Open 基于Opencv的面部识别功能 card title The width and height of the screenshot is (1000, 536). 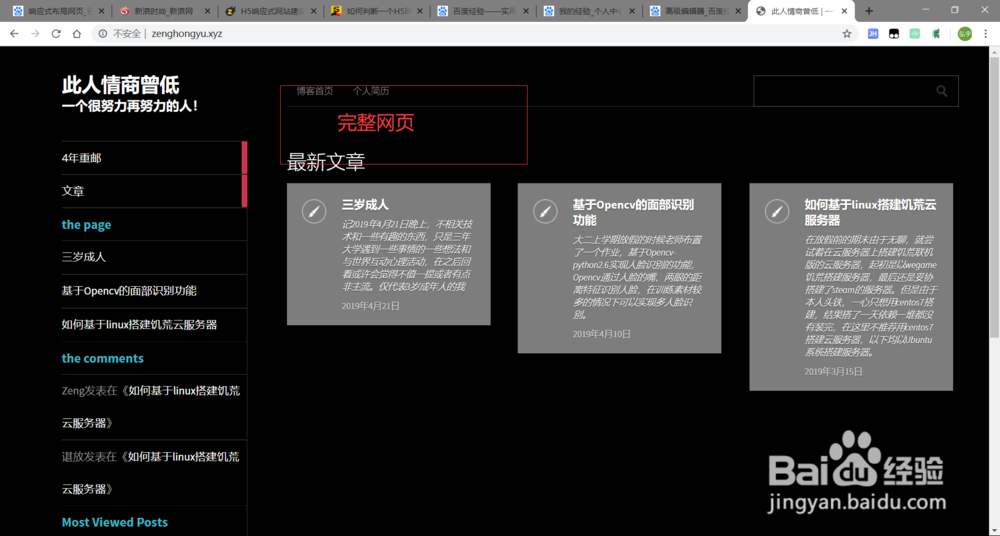coord(633,212)
